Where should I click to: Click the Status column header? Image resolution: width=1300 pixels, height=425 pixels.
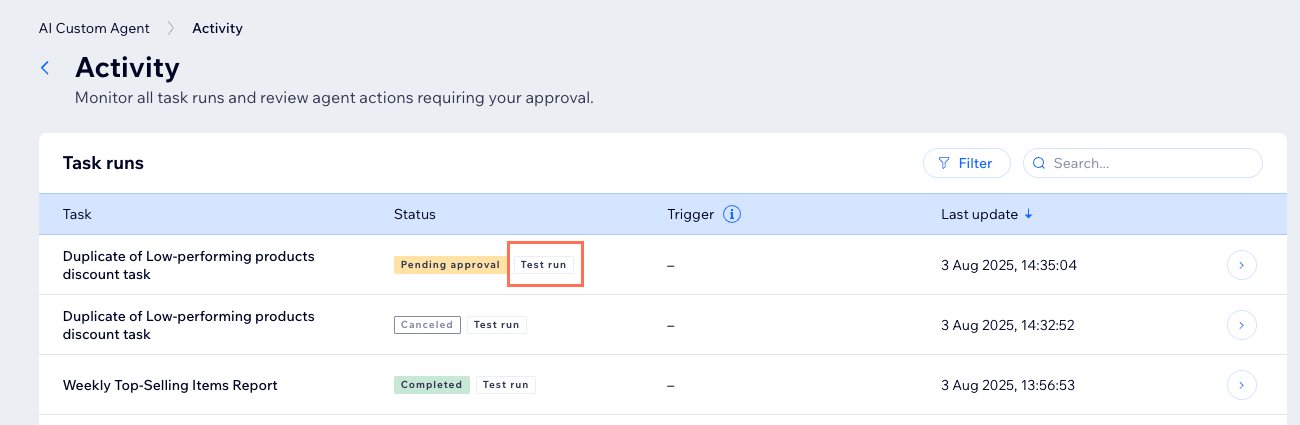pyautogui.click(x=414, y=214)
